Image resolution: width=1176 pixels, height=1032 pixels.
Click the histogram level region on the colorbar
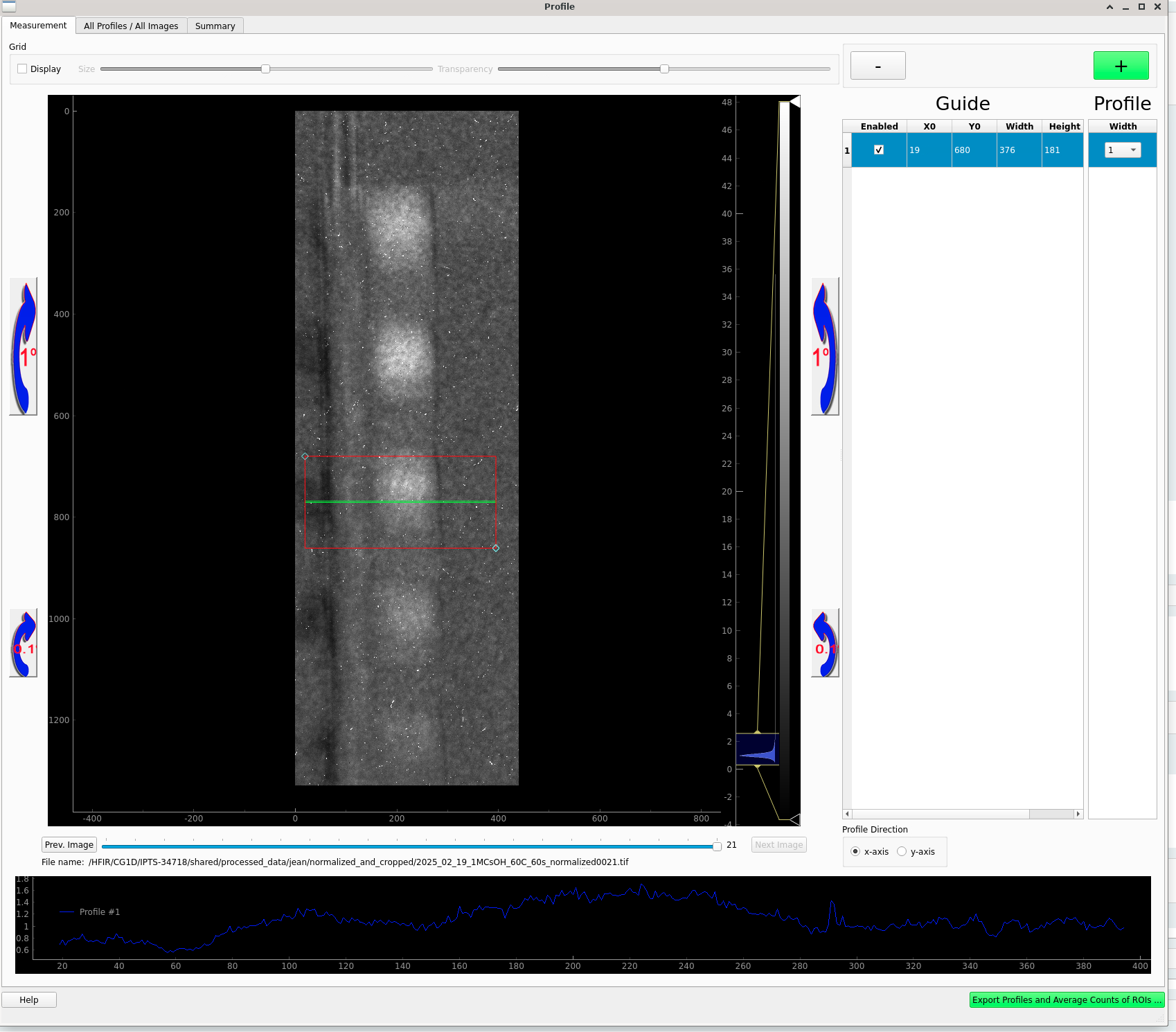757,749
